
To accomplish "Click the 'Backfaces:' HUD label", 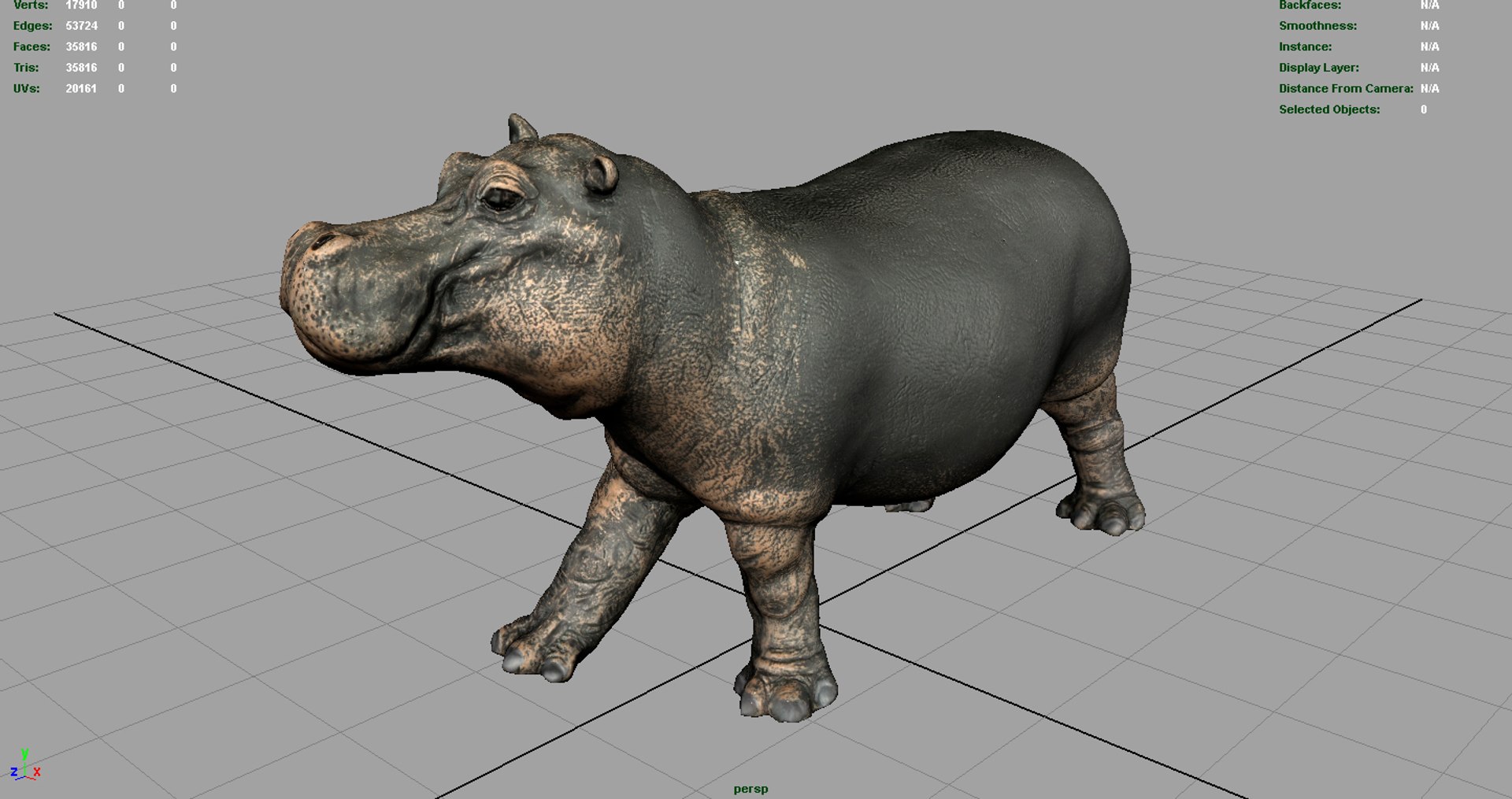I will tap(1310, 5).
